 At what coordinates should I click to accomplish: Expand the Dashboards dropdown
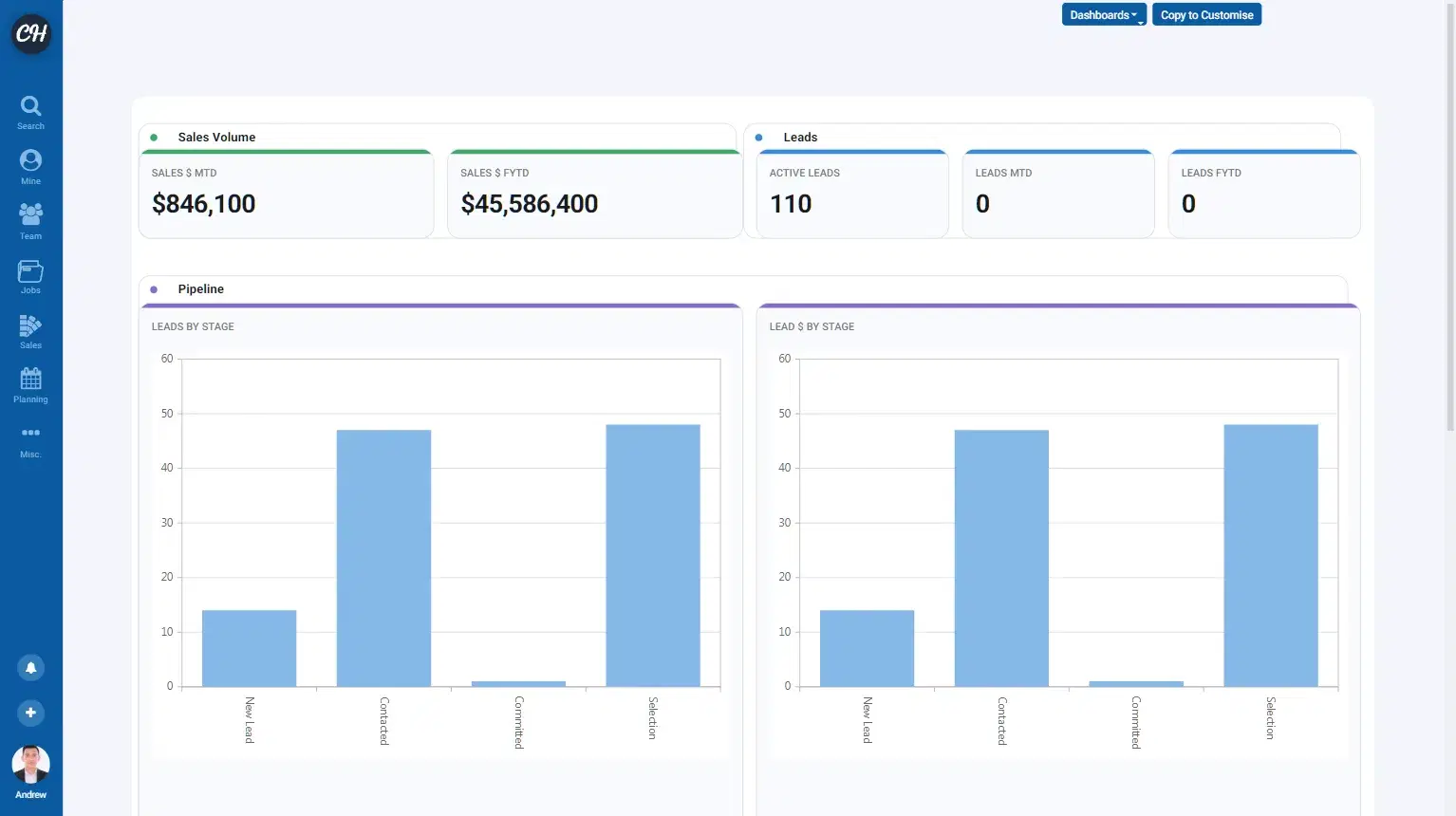tap(1104, 15)
